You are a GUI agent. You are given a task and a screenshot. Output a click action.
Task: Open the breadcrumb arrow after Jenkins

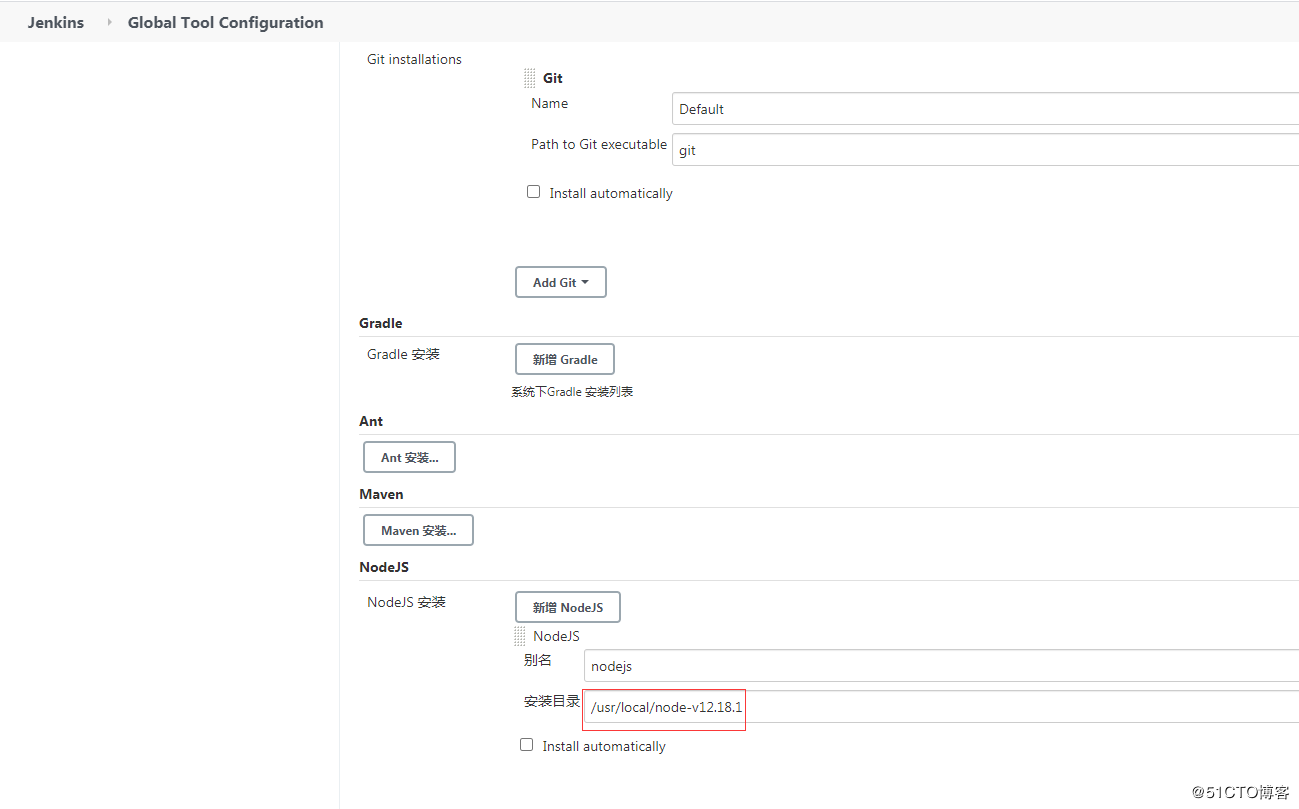[109, 22]
